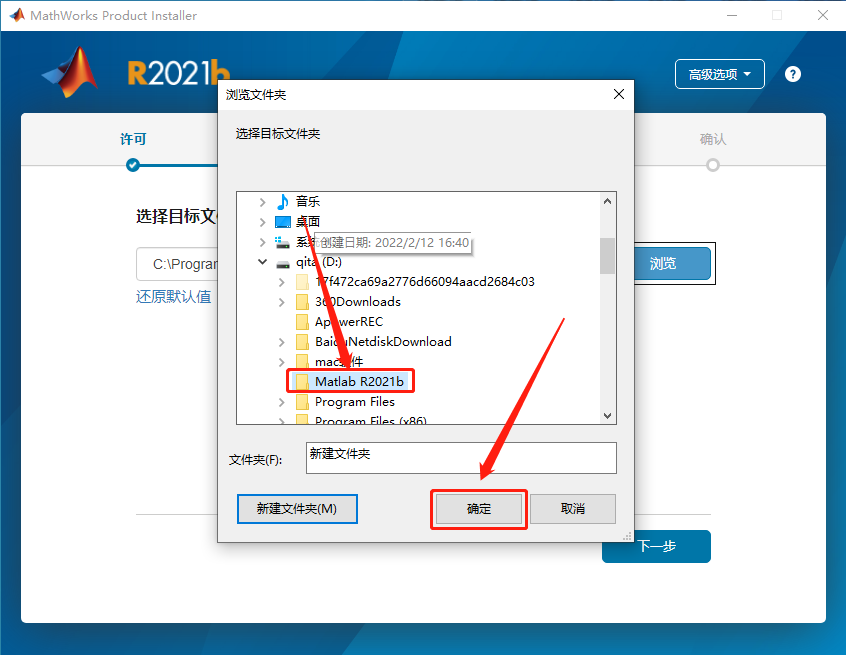Viewport: 846px width, 655px height.
Task: Open the 高级选项 dropdown
Action: [x=719, y=74]
